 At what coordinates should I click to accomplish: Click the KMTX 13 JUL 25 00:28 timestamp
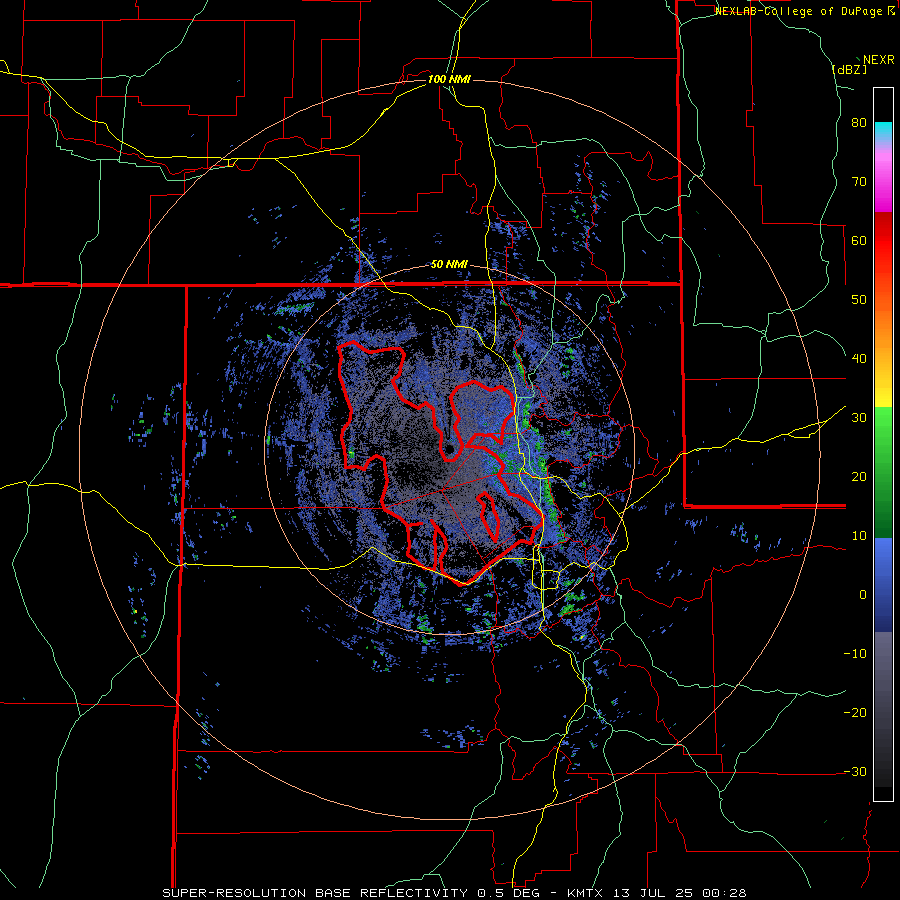click(657, 893)
